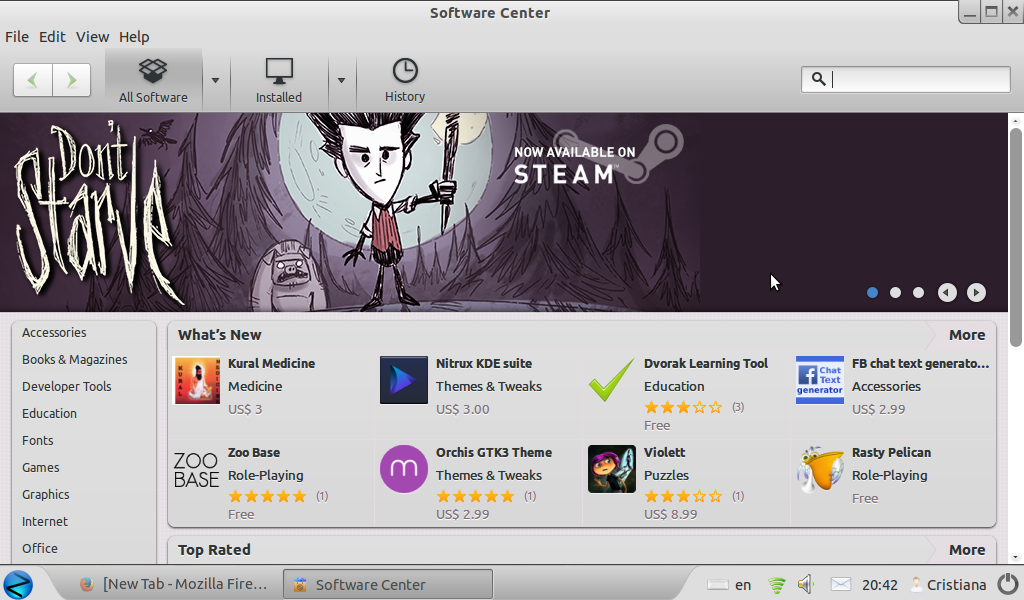The image size is (1024, 600).
Task: Open the Office category
Action: 40,548
